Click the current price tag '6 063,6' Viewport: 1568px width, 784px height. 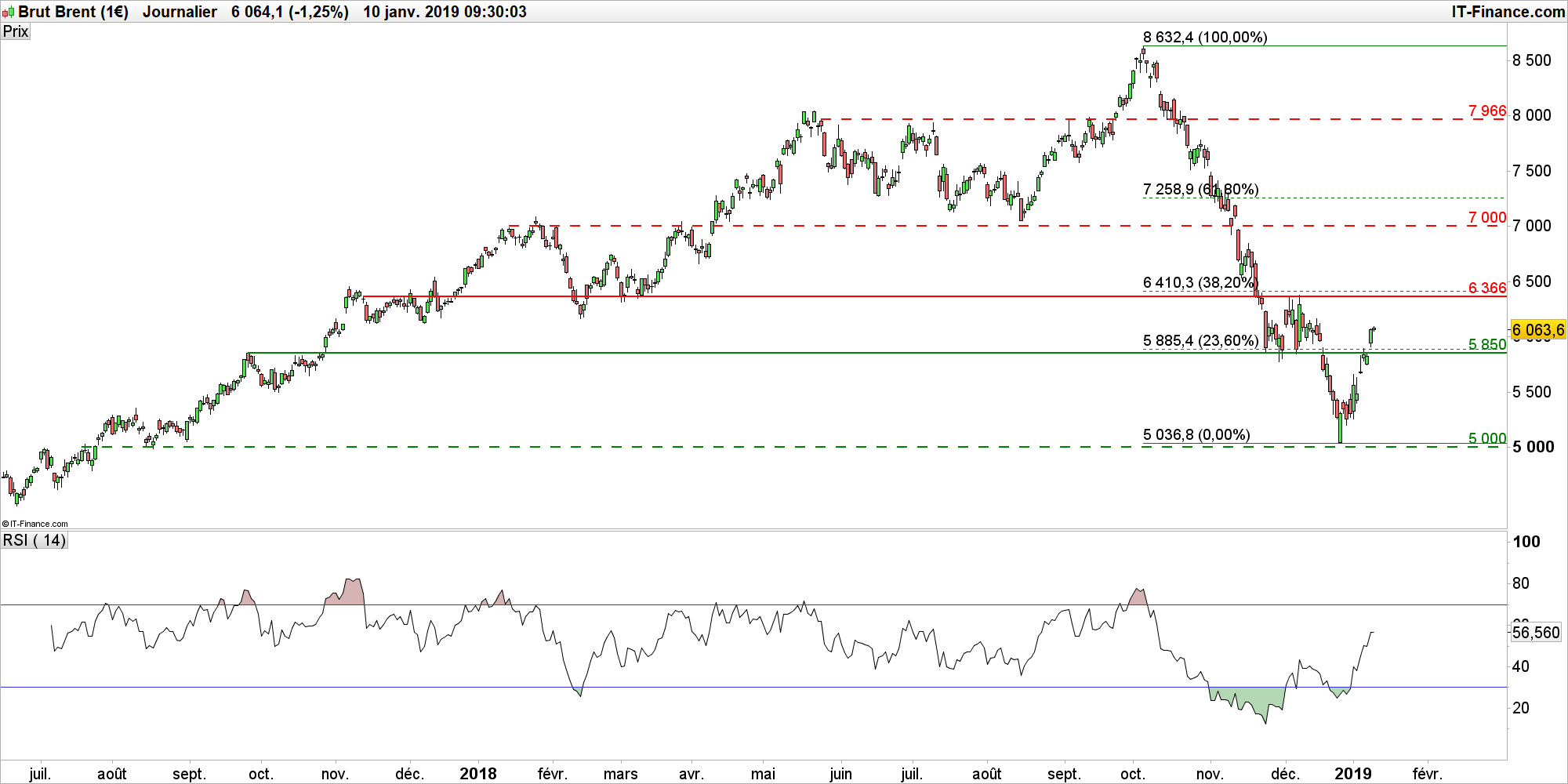[x=1538, y=330]
